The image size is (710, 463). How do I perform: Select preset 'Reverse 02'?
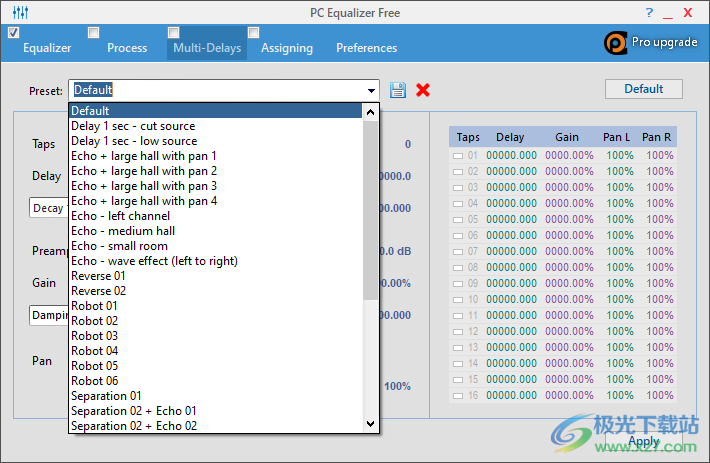tap(216, 291)
